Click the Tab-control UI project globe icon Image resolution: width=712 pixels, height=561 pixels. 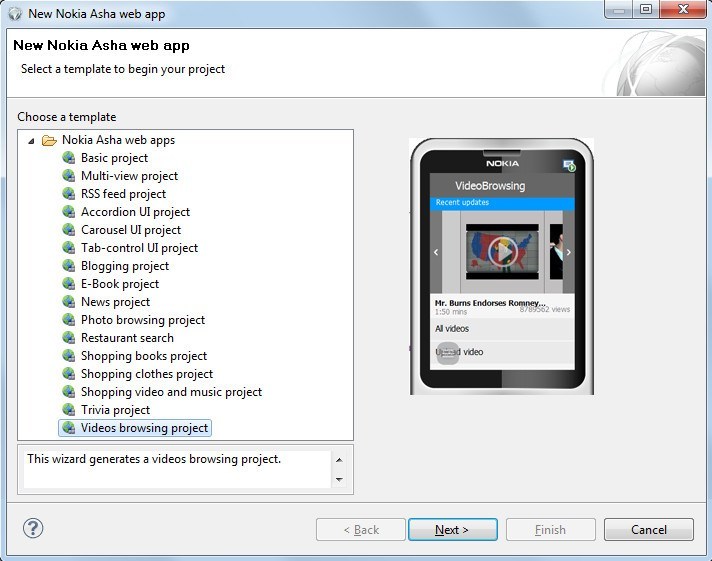coord(69,248)
